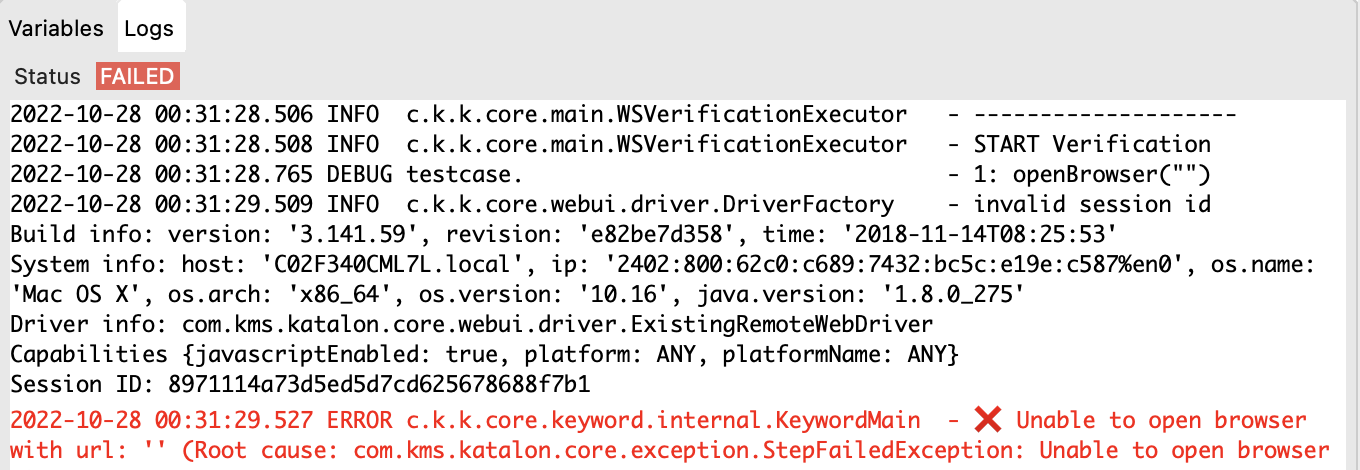The width and height of the screenshot is (1360, 470).
Task: Click the Status label
Action: (x=47, y=76)
